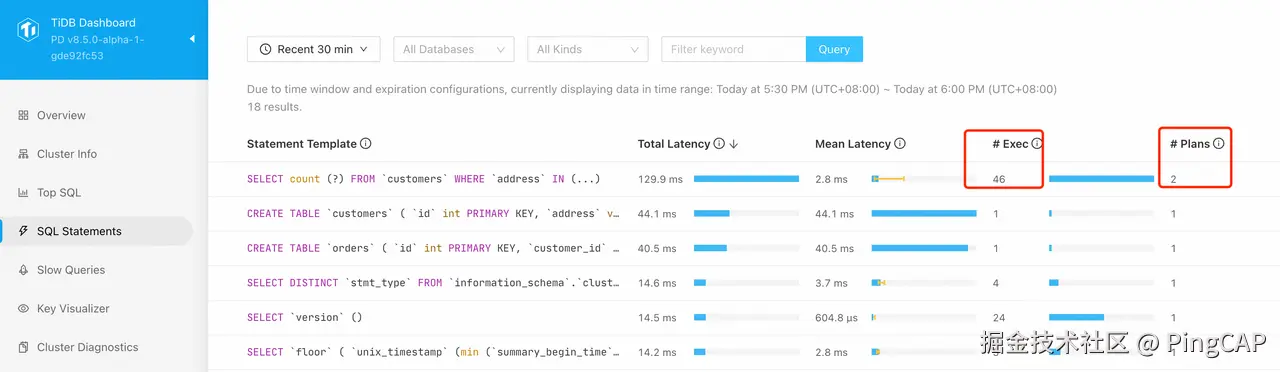1280x372 pixels.
Task: Click the 14.6 ms total latency value
Action: [657, 283]
